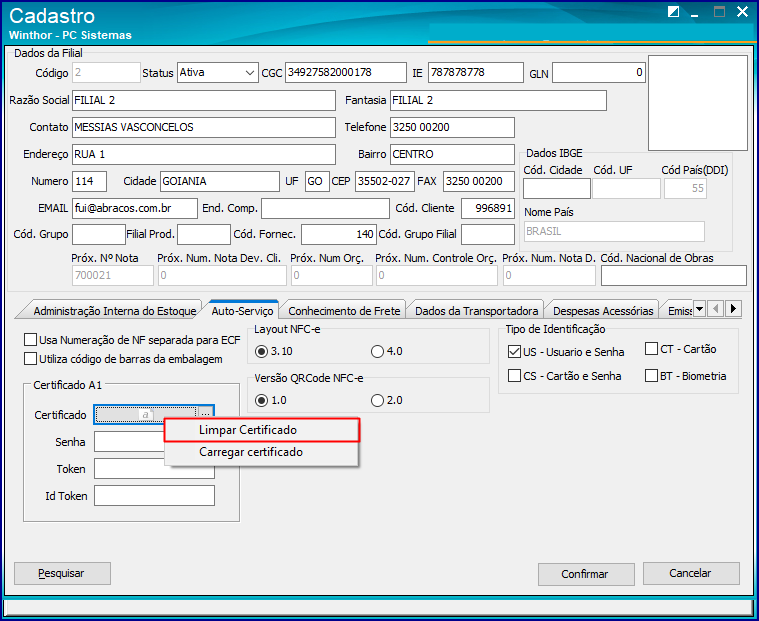Click the FAX input field

[x=479, y=182]
